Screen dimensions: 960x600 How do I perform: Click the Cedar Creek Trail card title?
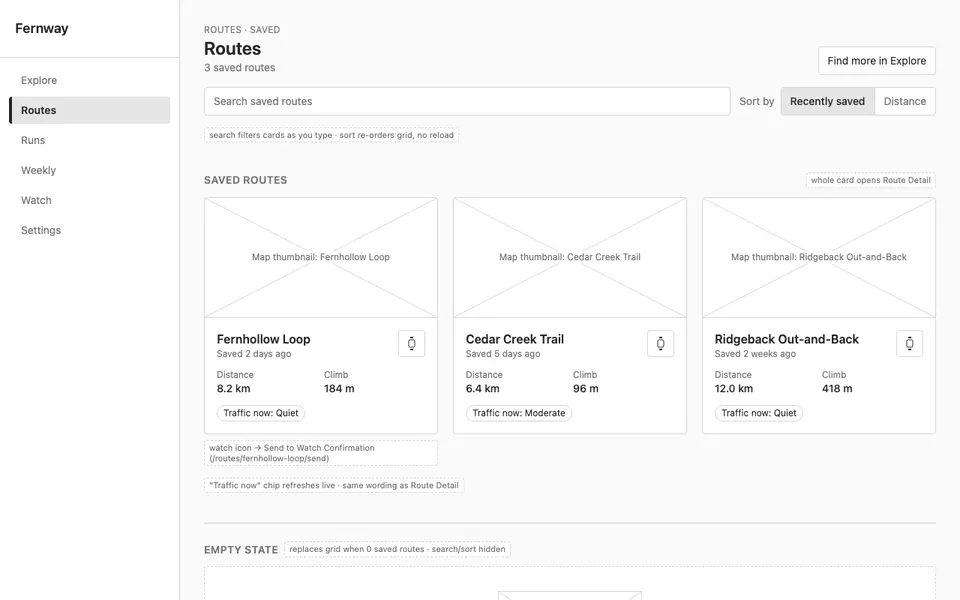(515, 339)
